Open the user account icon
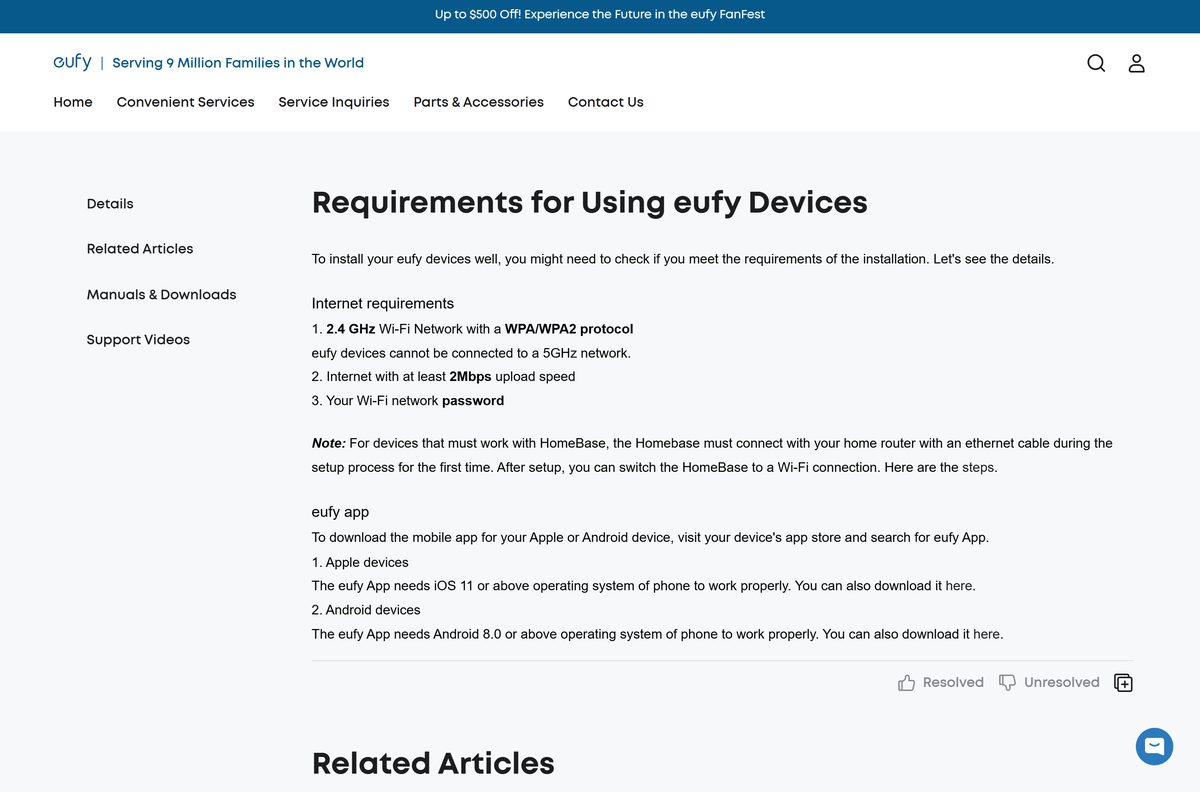This screenshot has height=792, width=1200. [x=1136, y=63]
